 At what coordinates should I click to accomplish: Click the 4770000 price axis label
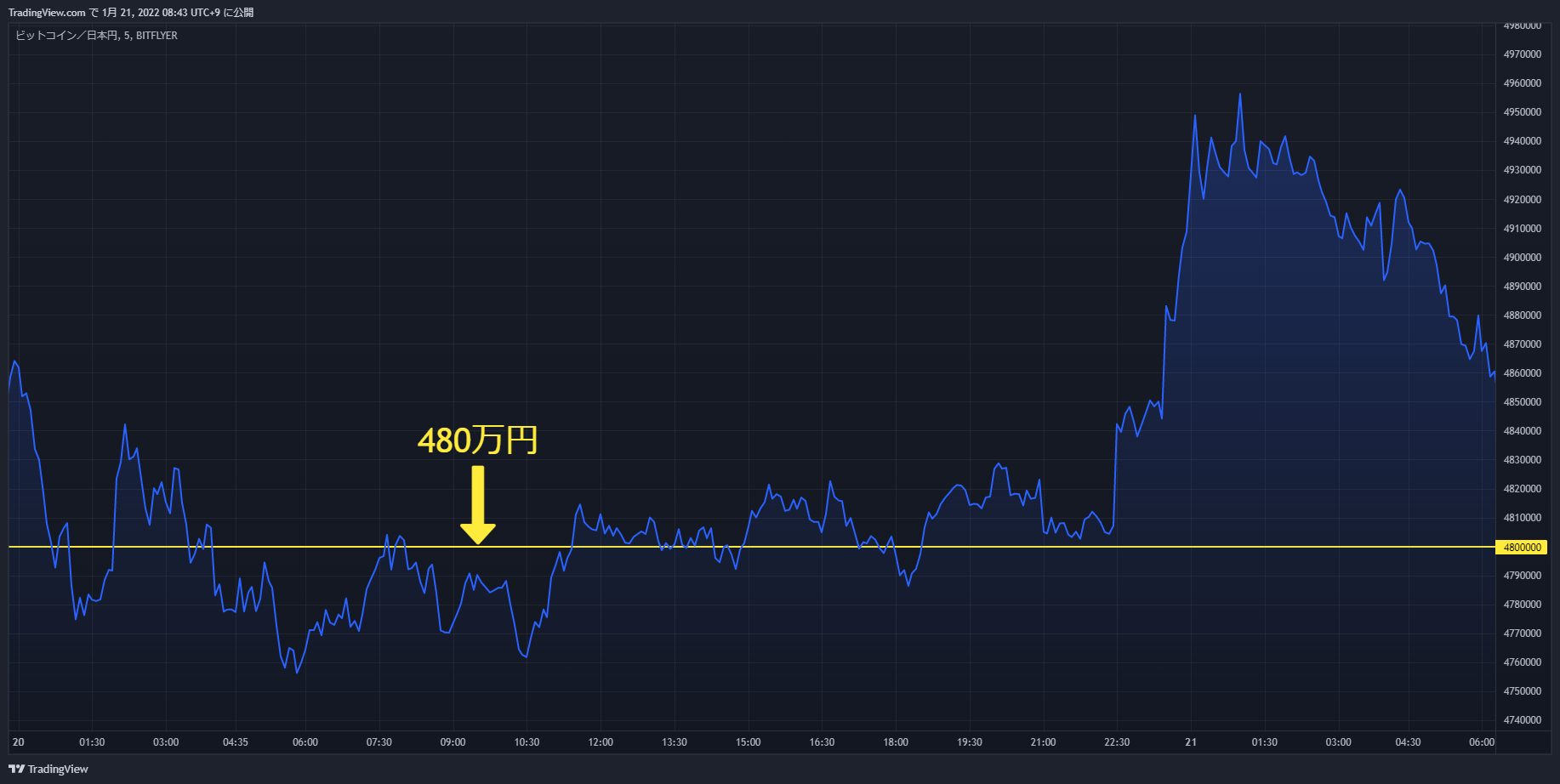pos(1522,633)
